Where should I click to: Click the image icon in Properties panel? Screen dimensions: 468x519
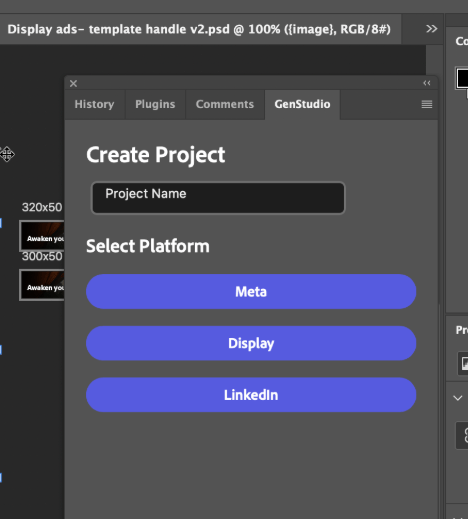464,363
